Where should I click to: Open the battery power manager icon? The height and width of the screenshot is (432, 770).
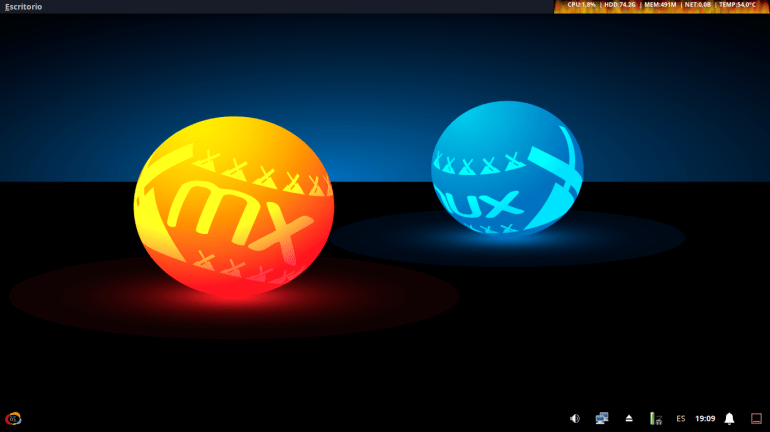(655, 418)
